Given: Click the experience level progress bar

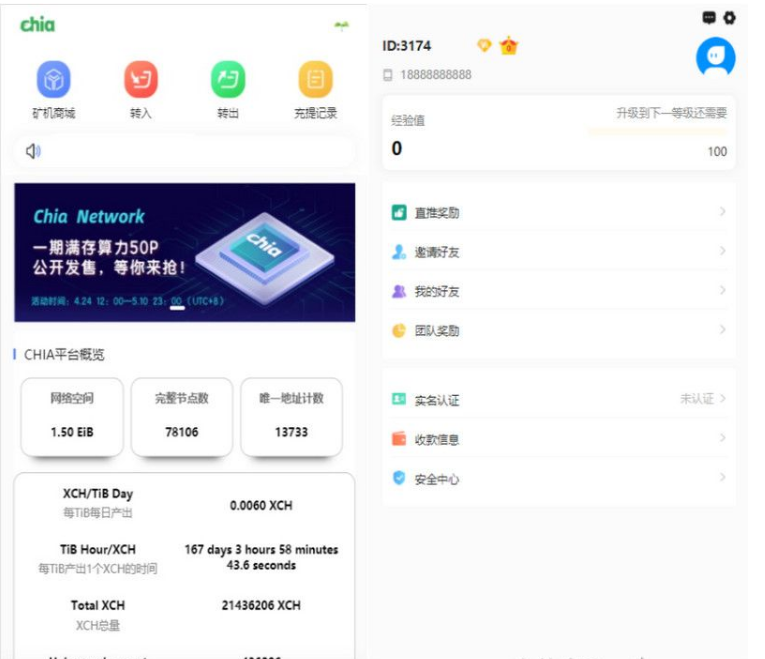Looking at the screenshot, I should 657,131.
